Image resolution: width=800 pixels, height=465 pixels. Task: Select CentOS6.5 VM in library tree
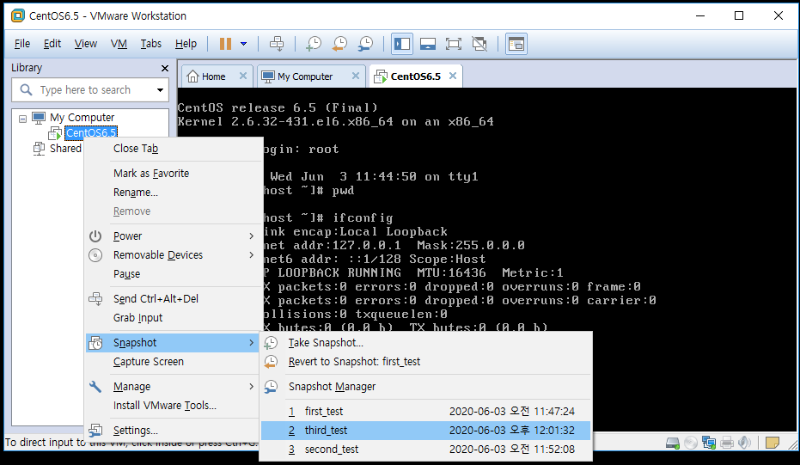91,133
